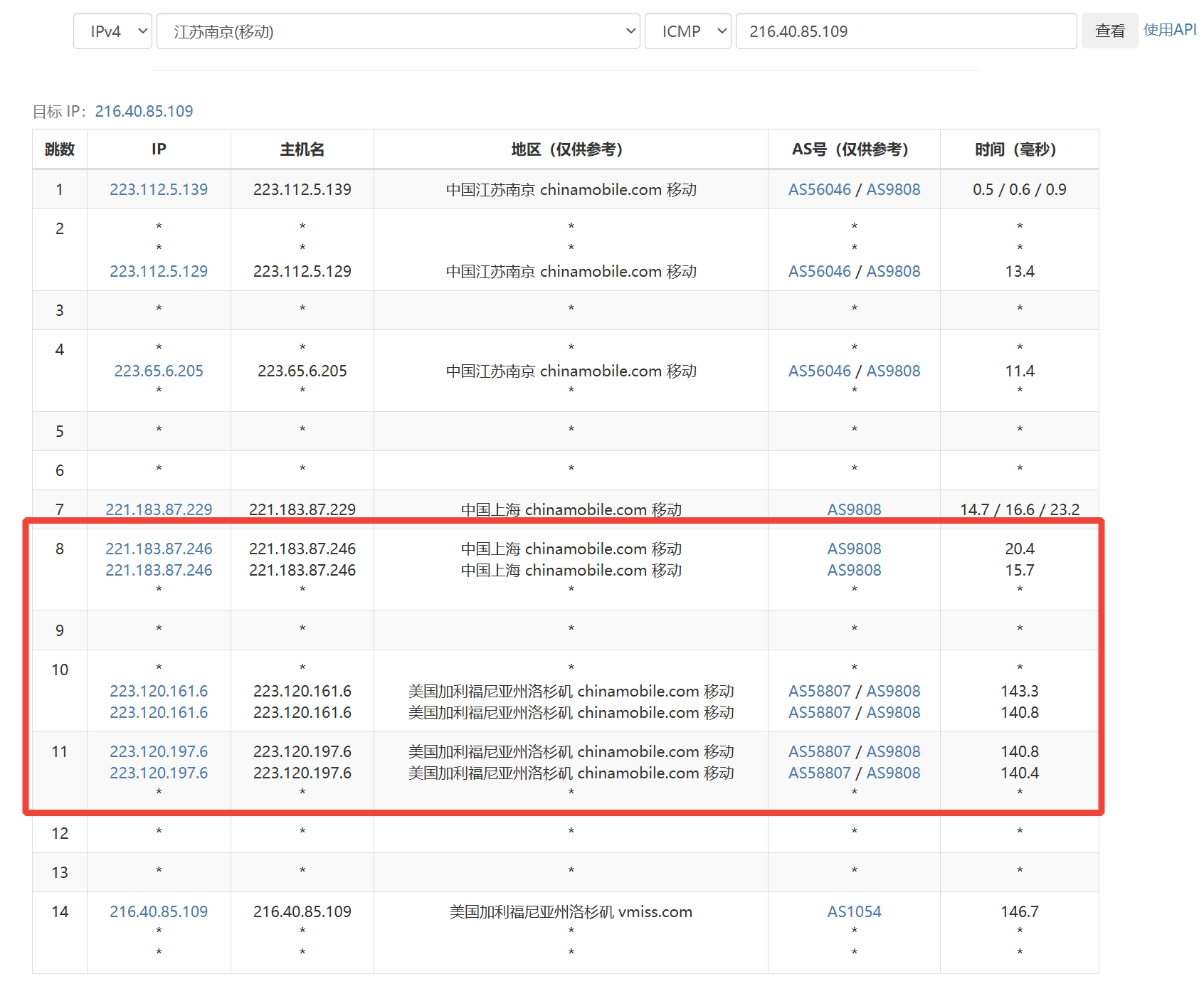Click AS9808 link in hop 11 beside 140.4
Viewport: 1204px width, 984px height.
point(893,773)
